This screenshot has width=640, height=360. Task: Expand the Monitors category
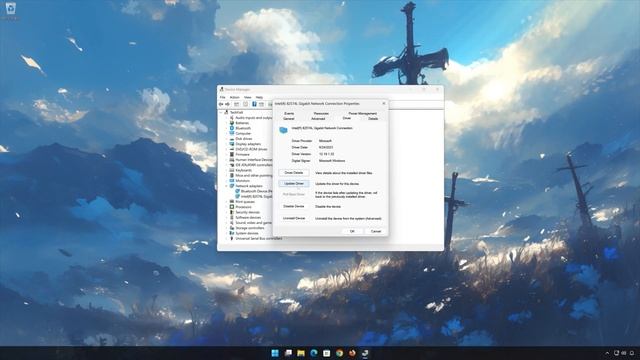227,181
